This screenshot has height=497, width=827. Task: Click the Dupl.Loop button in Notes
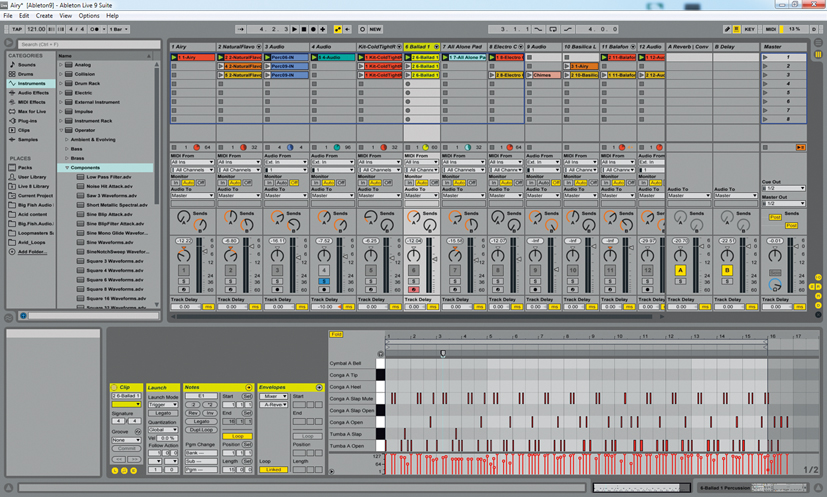point(201,430)
